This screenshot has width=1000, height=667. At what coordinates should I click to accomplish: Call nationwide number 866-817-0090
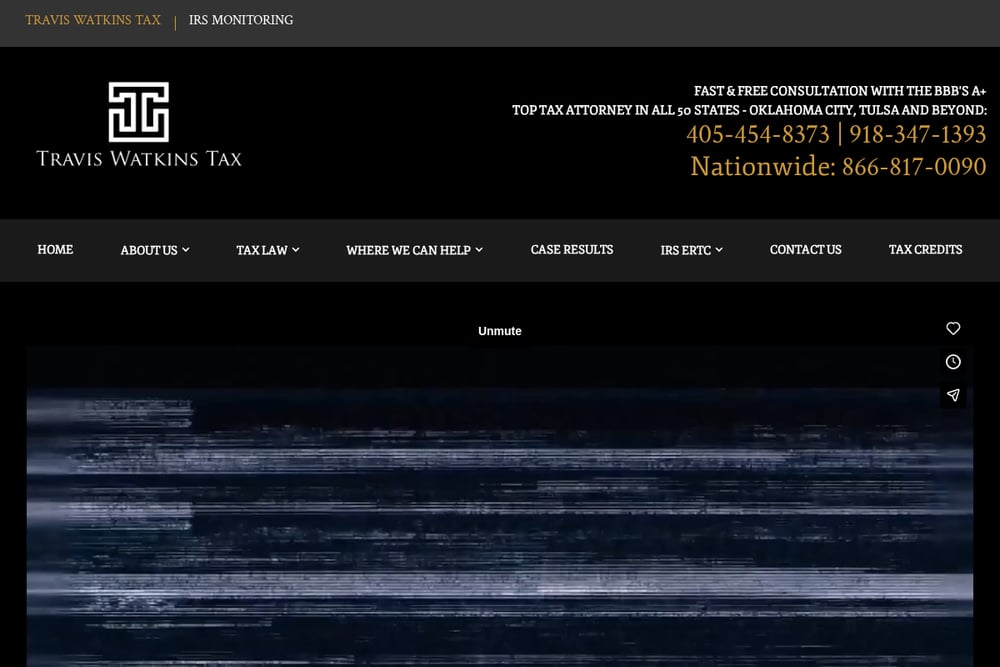tap(914, 166)
